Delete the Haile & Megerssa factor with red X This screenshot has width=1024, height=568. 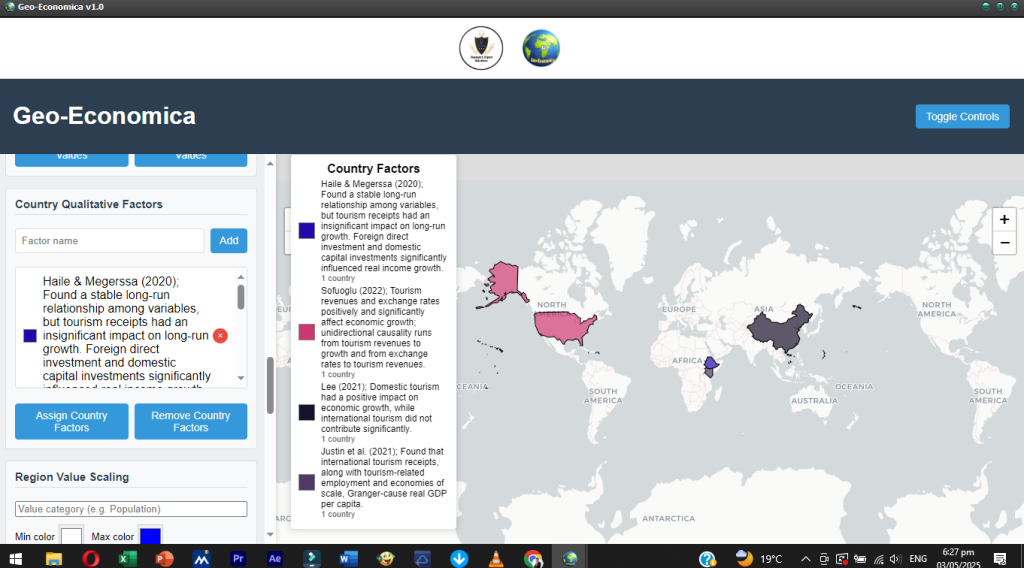220,336
